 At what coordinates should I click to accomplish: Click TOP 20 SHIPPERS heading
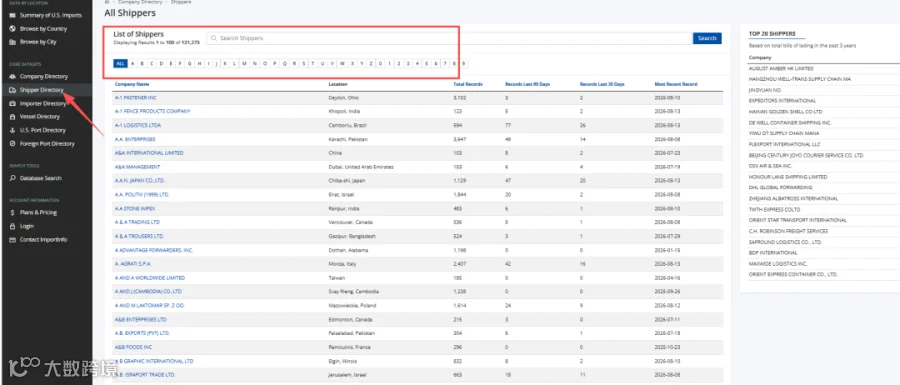[x=773, y=34]
